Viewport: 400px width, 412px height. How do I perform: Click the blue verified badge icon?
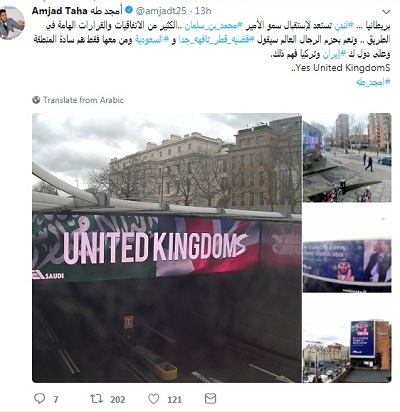(129, 11)
